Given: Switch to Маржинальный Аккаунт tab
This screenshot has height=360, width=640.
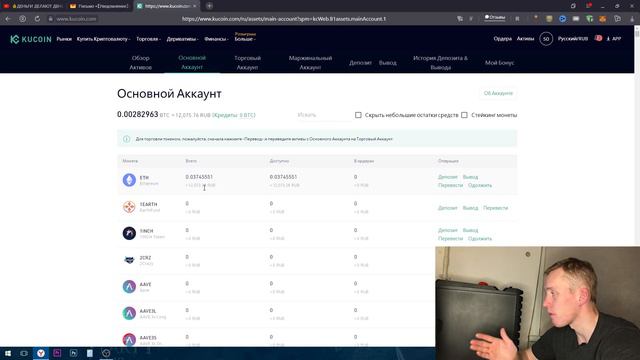Looking at the screenshot, I should point(310,62).
